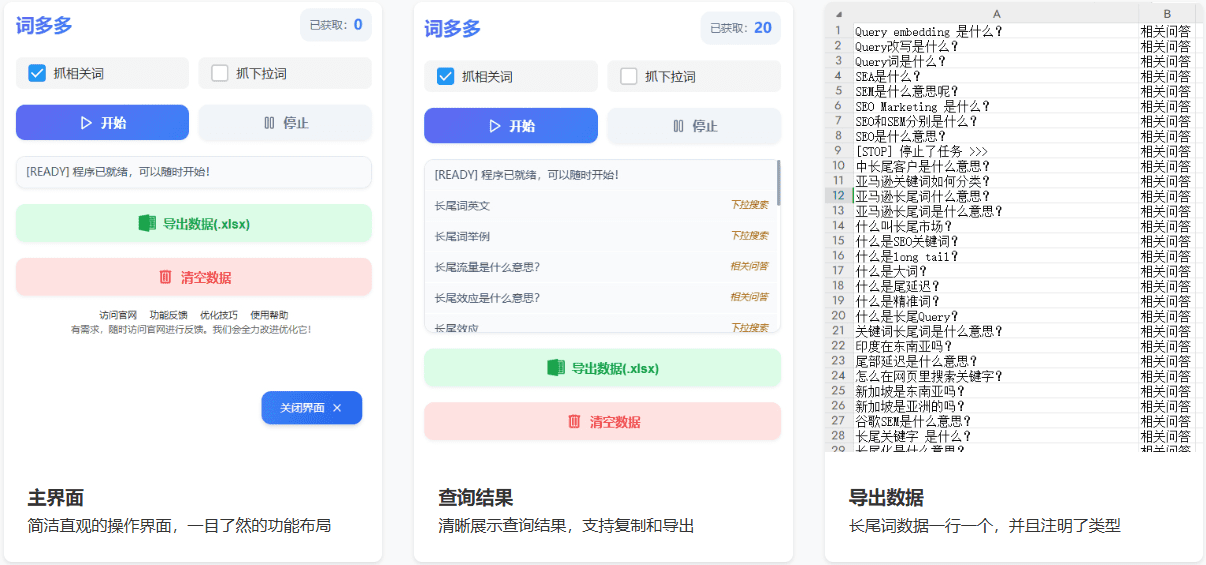The width and height of the screenshot is (1206, 565).
Task: Click 停止 in the query results panel
Action: (694, 126)
